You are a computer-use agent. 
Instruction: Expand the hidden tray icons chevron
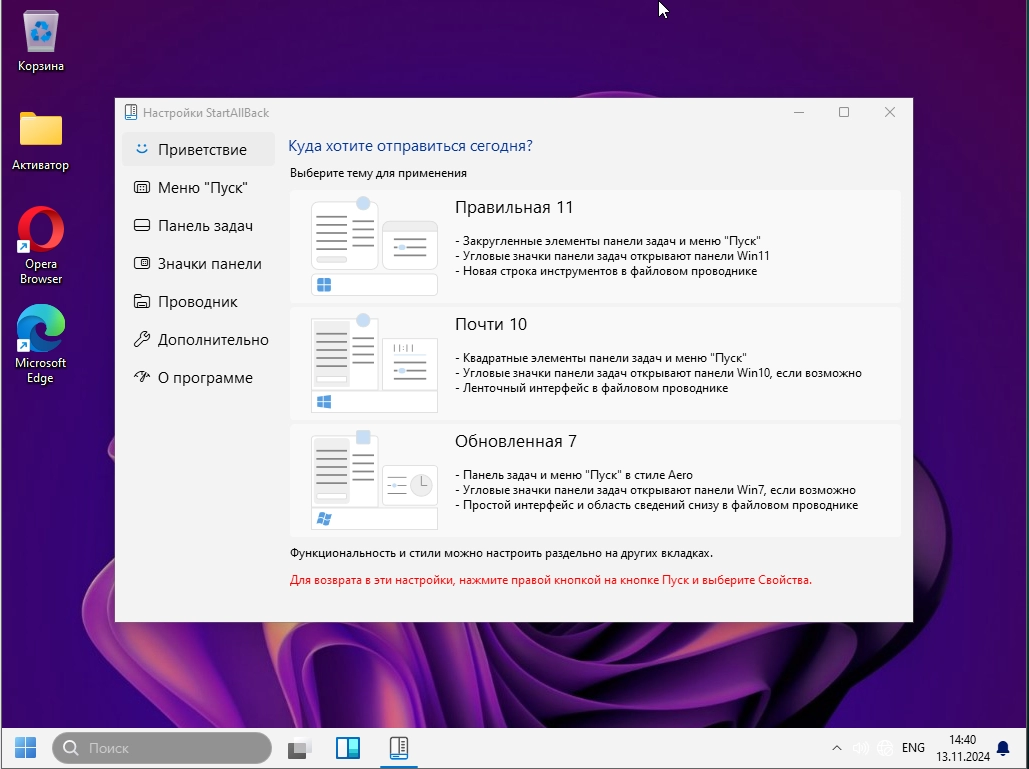tap(837, 748)
